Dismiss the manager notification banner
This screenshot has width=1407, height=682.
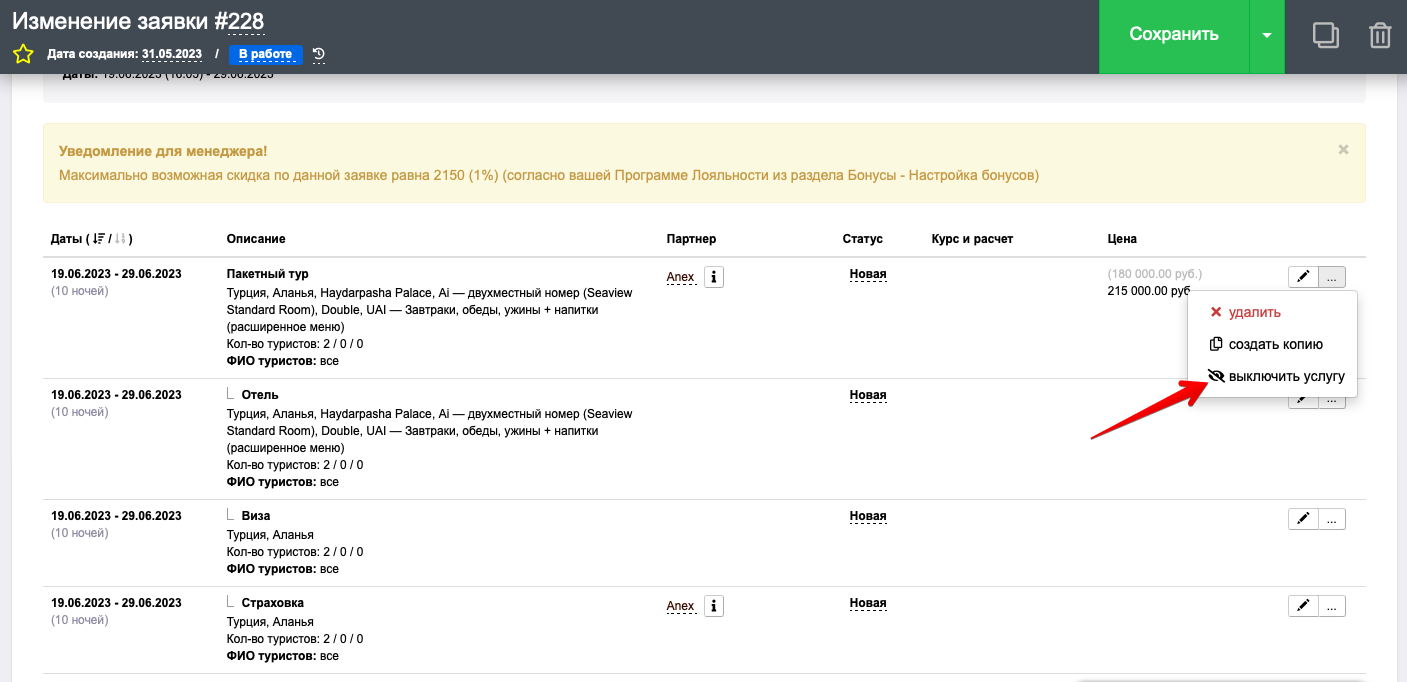tap(1343, 150)
